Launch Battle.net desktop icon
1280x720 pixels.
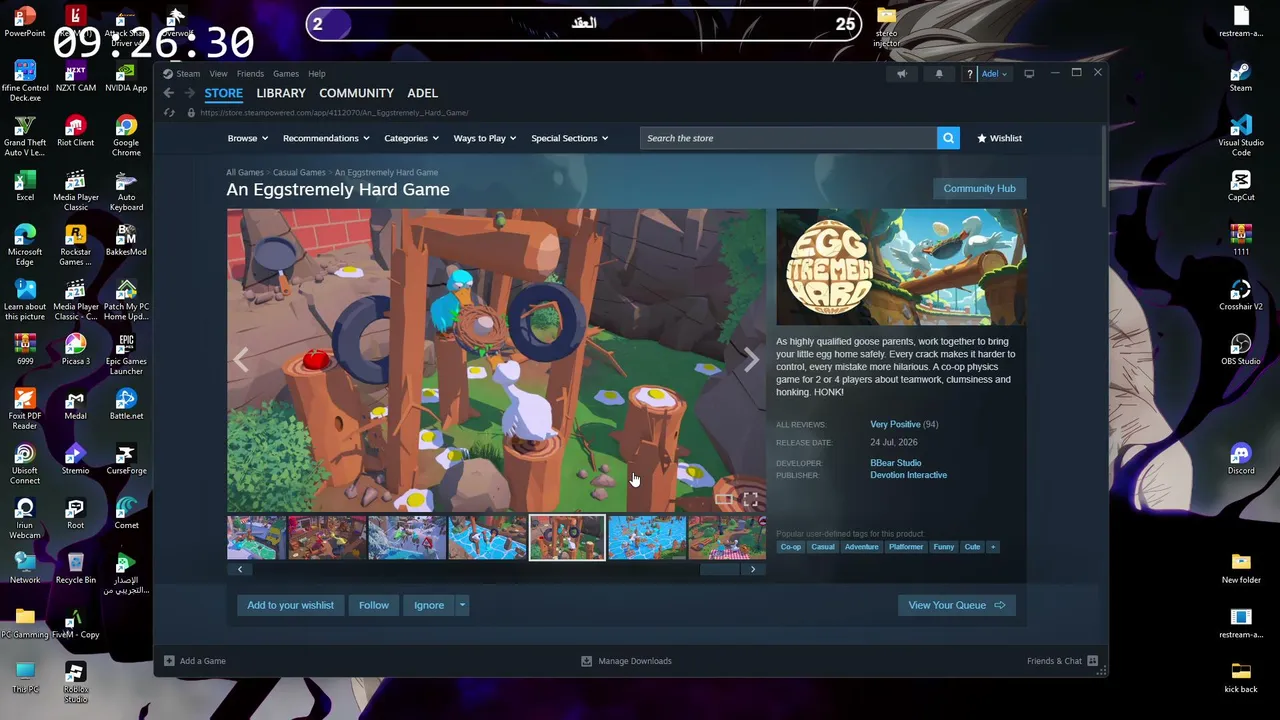coord(126,404)
